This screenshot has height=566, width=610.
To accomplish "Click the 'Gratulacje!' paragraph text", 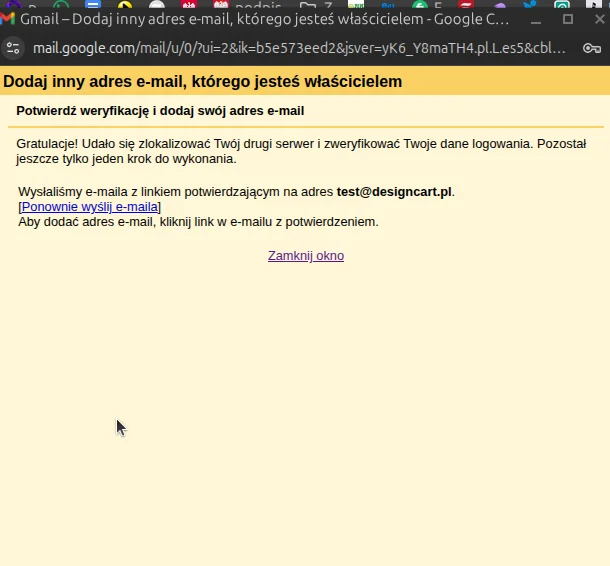I will click(x=301, y=151).
